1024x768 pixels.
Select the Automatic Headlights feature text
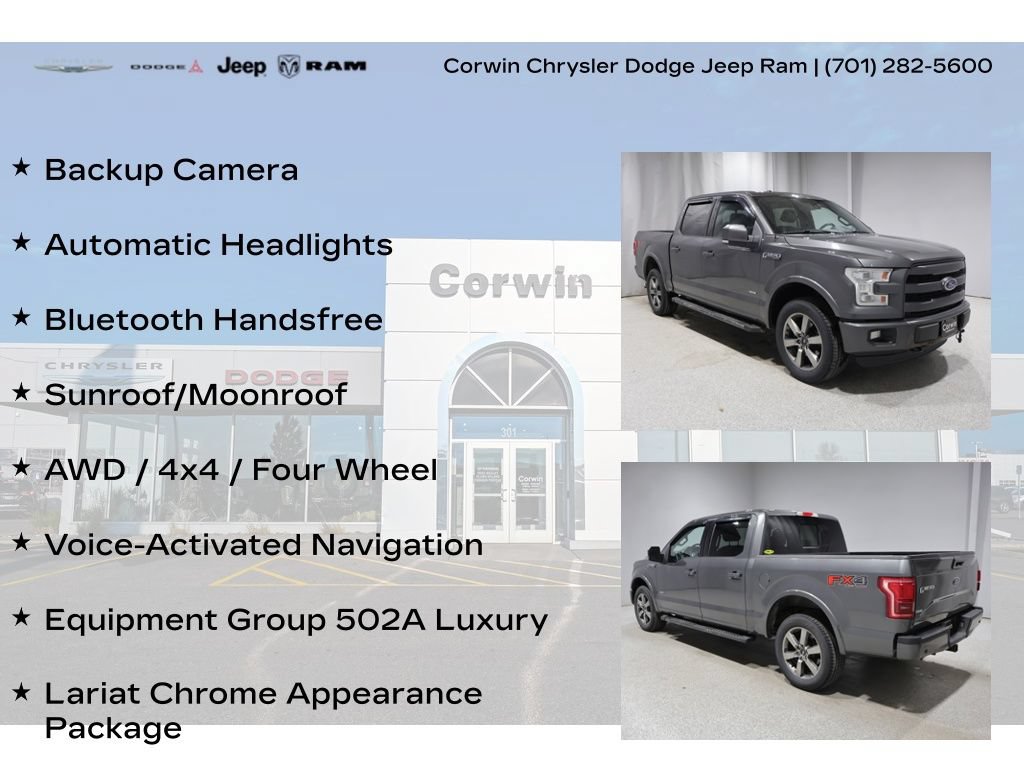(x=219, y=245)
